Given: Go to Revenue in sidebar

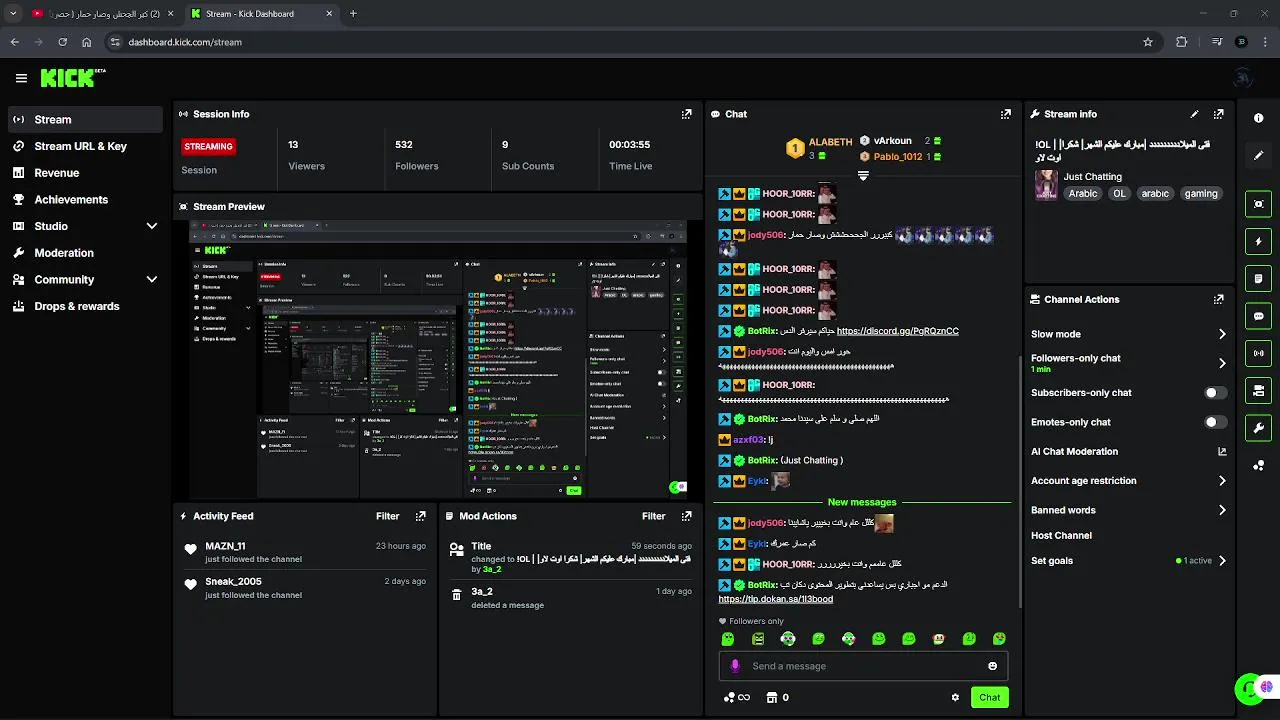Looking at the screenshot, I should pyautogui.click(x=85, y=173).
